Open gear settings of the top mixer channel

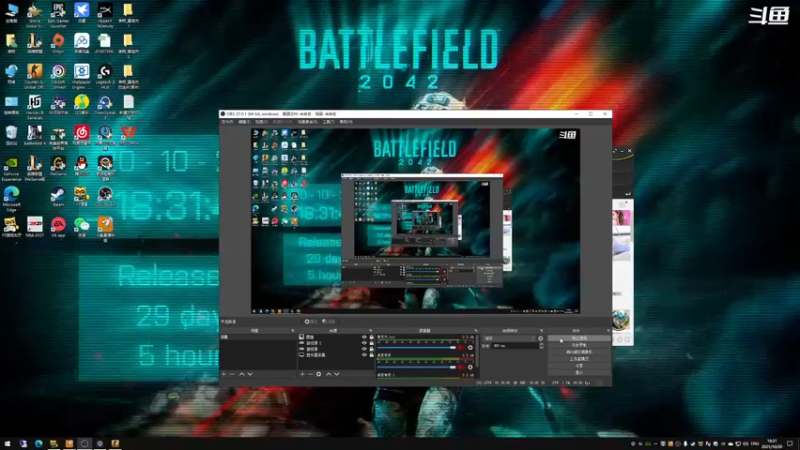coord(470,347)
